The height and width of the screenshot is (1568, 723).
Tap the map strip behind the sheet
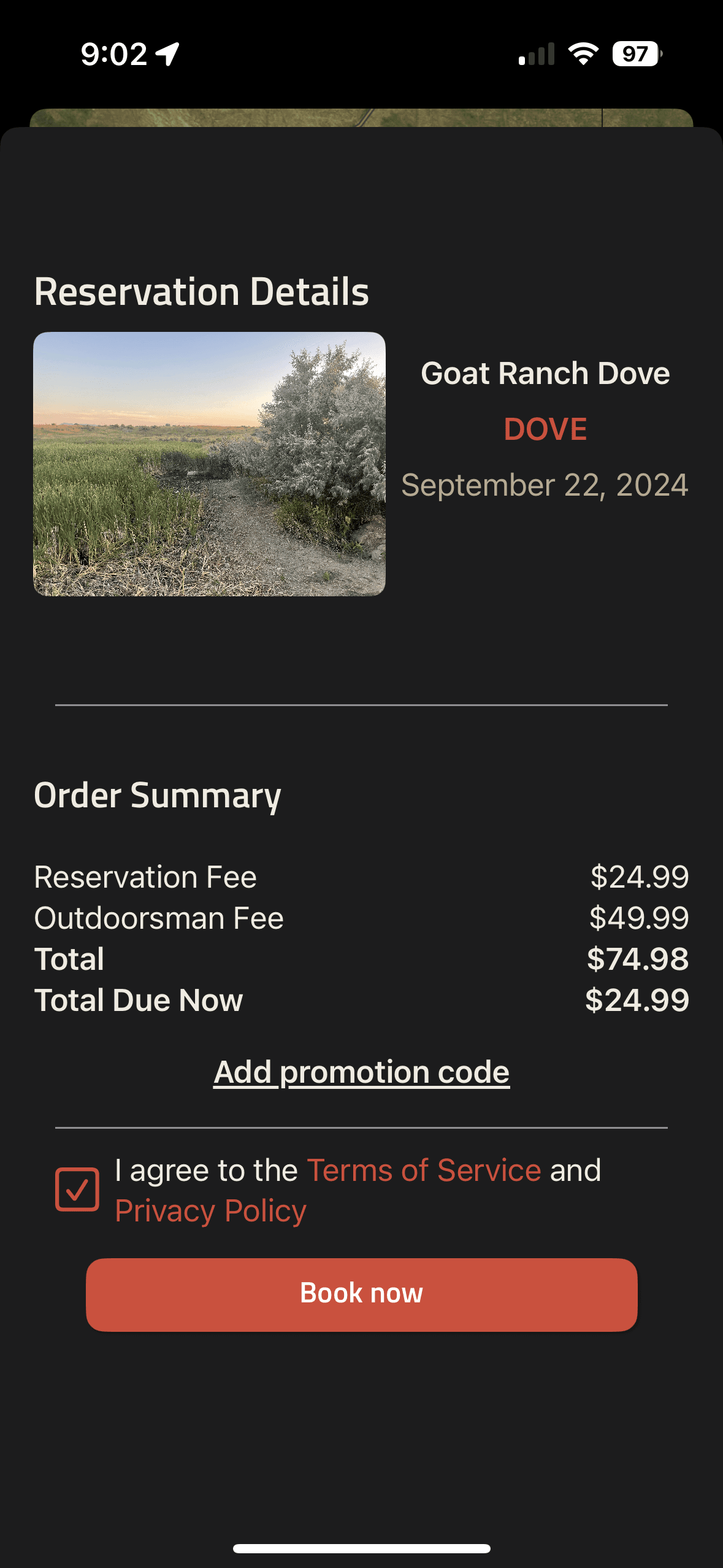pyautogui.click(x=361, y=117)
